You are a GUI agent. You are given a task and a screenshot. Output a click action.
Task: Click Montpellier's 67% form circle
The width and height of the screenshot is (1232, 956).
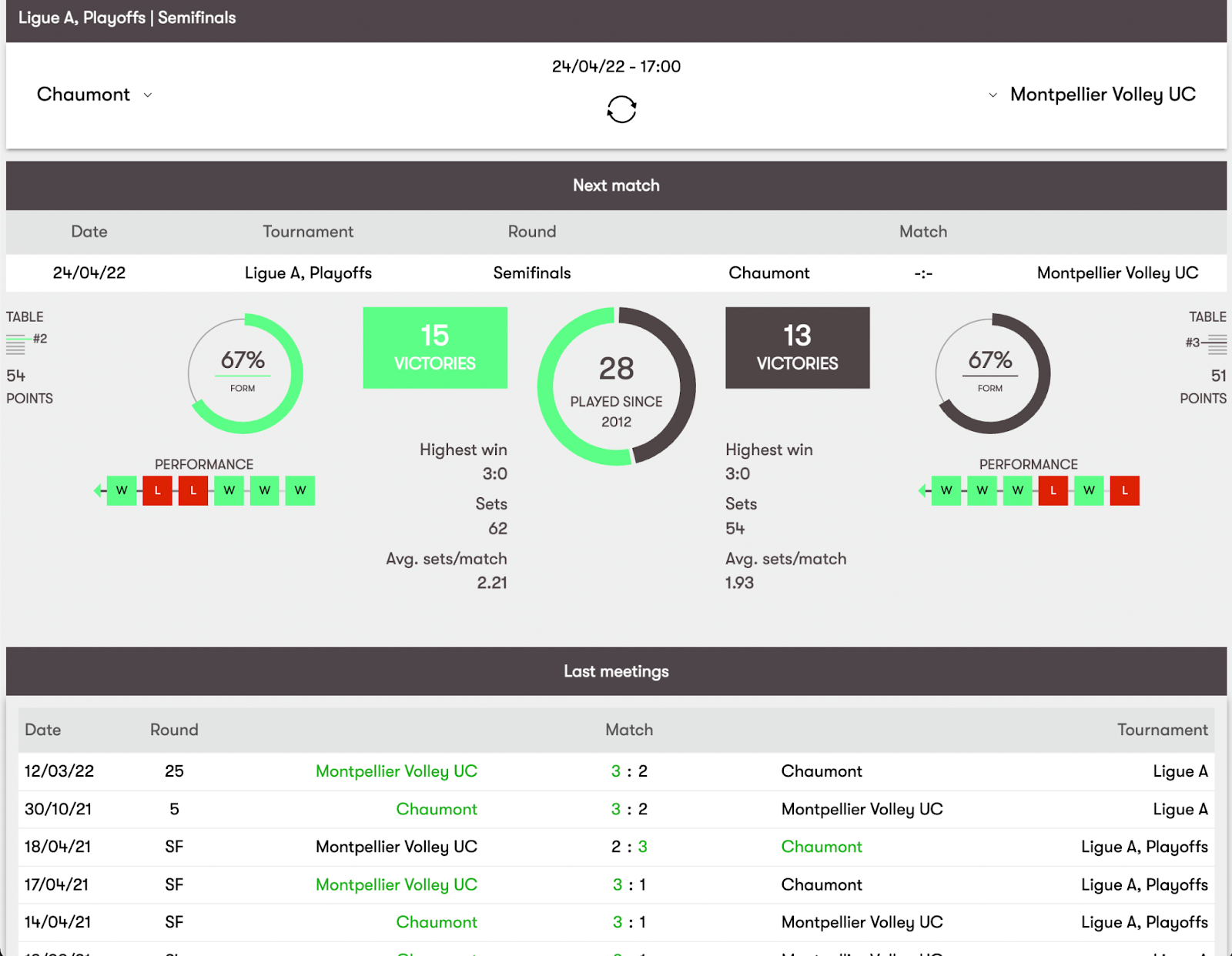[993, 373]
